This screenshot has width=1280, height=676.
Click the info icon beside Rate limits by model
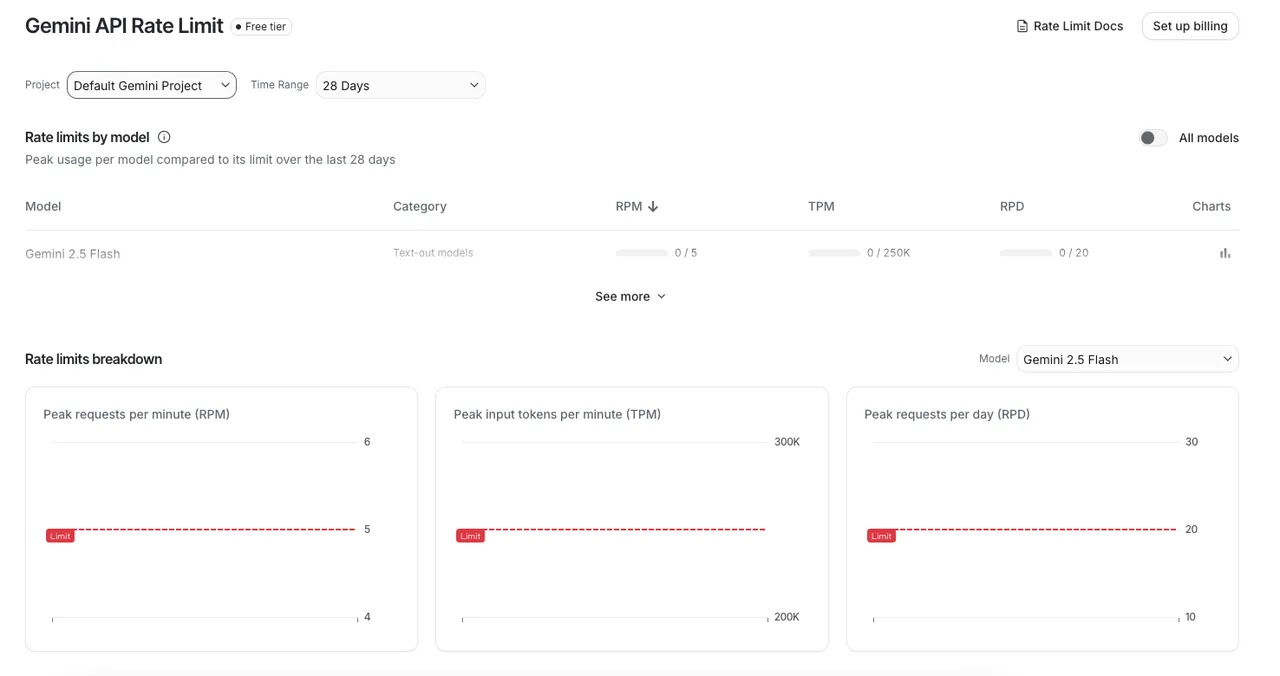click(164, 137)
